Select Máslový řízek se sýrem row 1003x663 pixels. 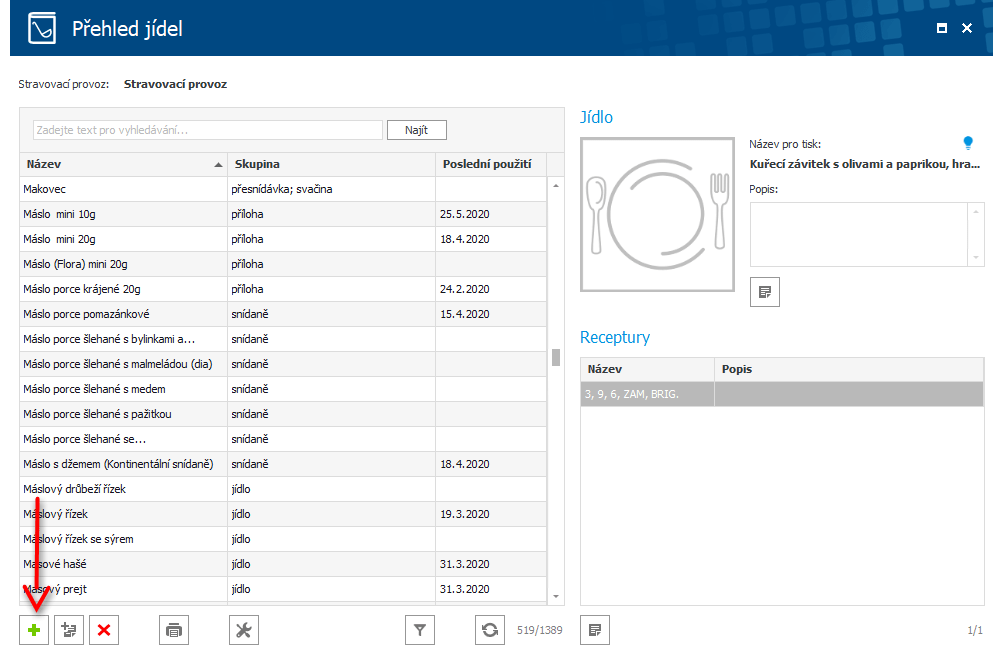click(x=283, y=538)
